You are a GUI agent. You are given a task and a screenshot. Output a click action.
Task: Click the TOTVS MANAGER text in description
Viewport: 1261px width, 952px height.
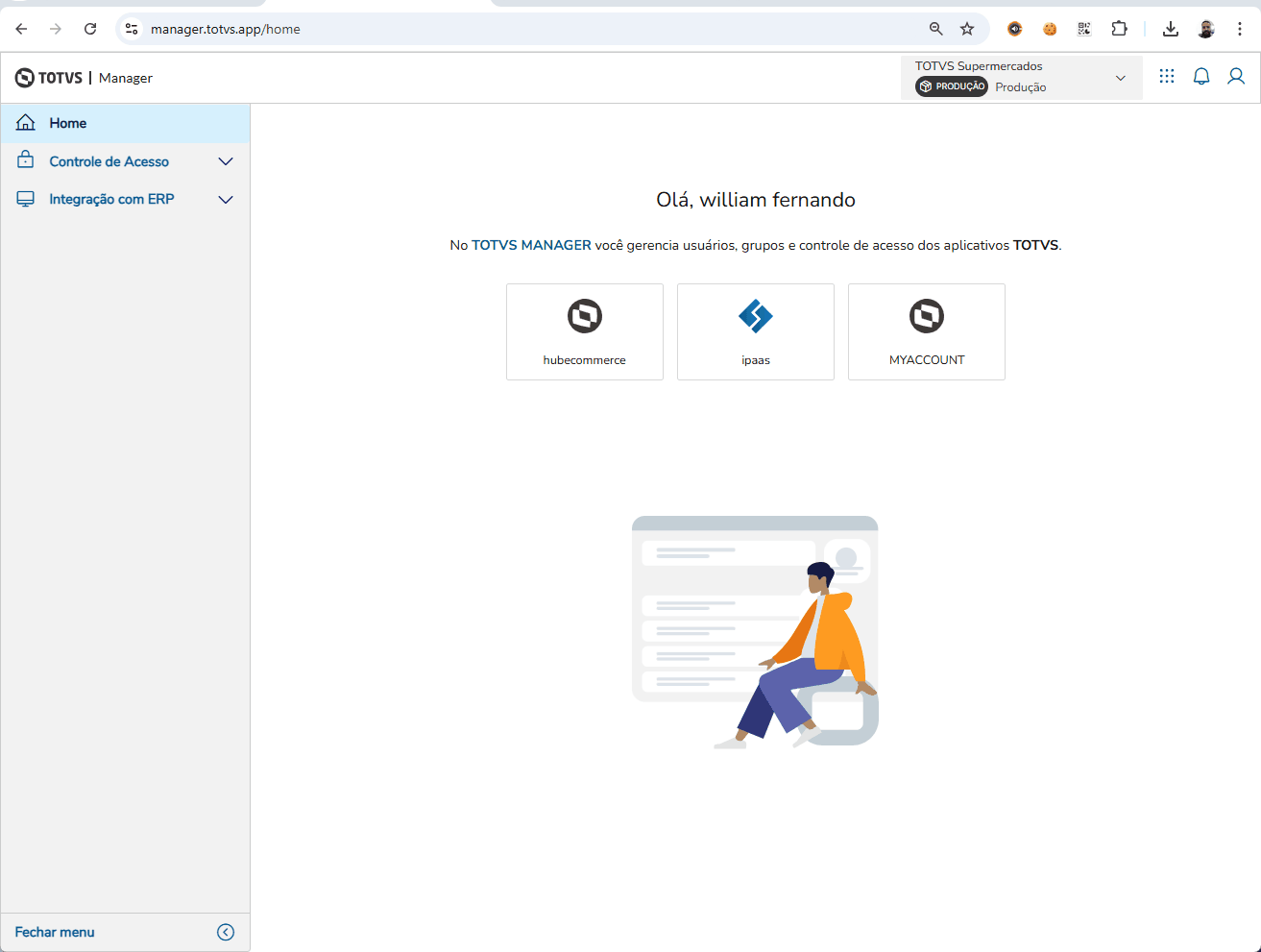coord(531,245)
